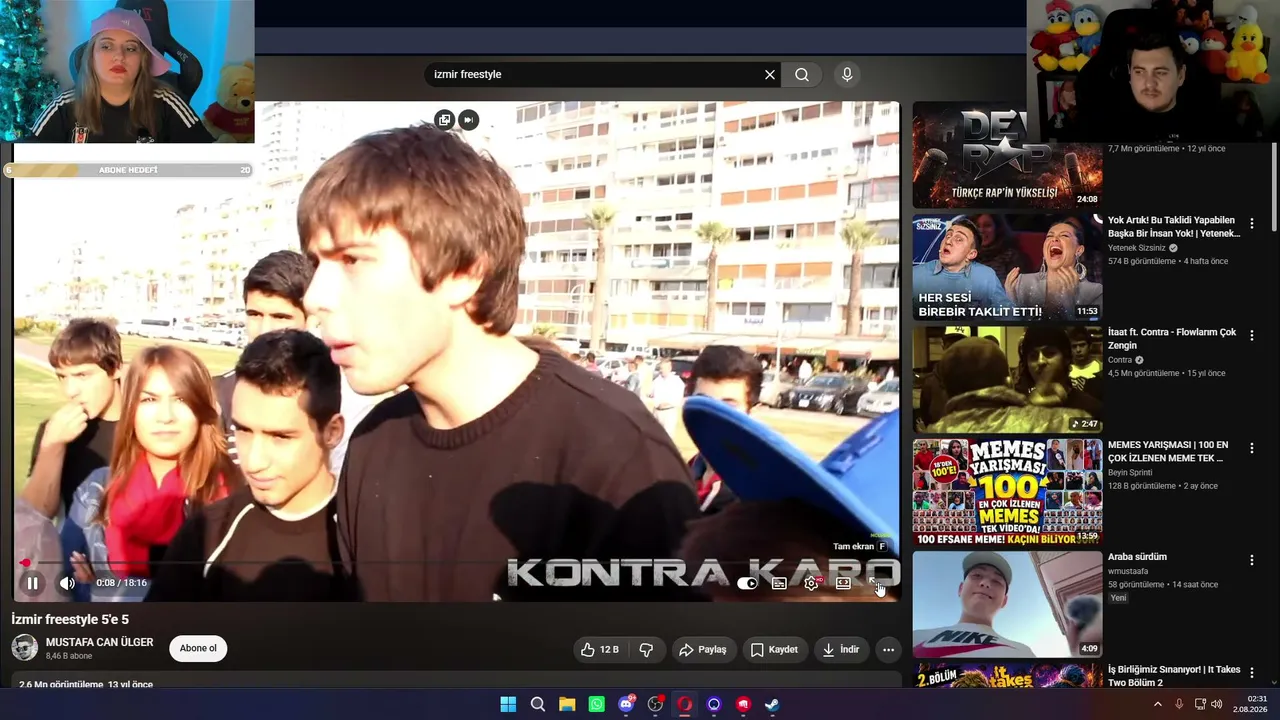Screen dimensions: 1280x720
Task: Share the video via Paylaş
Action: (x=702, y=650)
